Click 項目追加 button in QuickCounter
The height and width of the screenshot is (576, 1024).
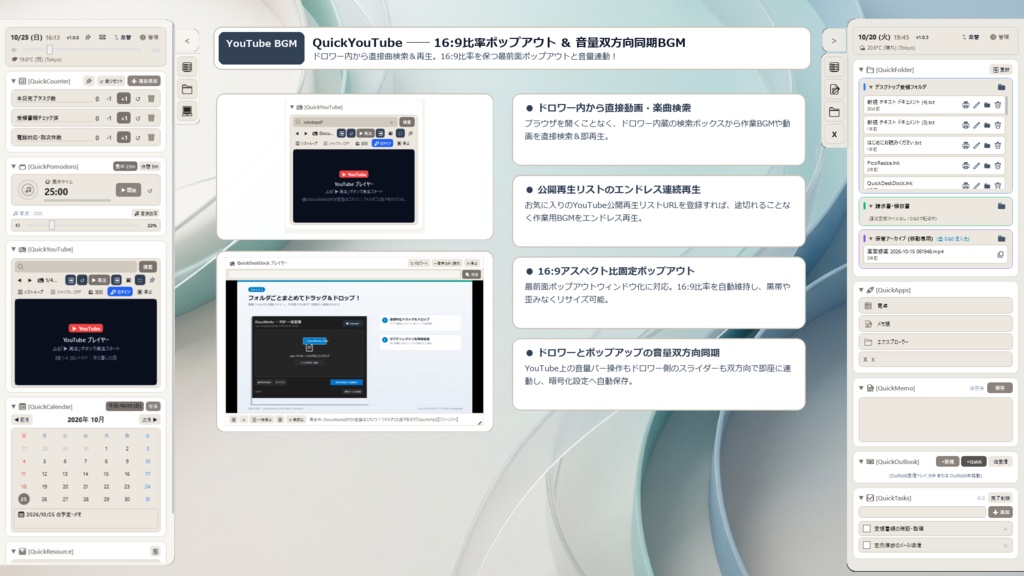pos(144,81)
